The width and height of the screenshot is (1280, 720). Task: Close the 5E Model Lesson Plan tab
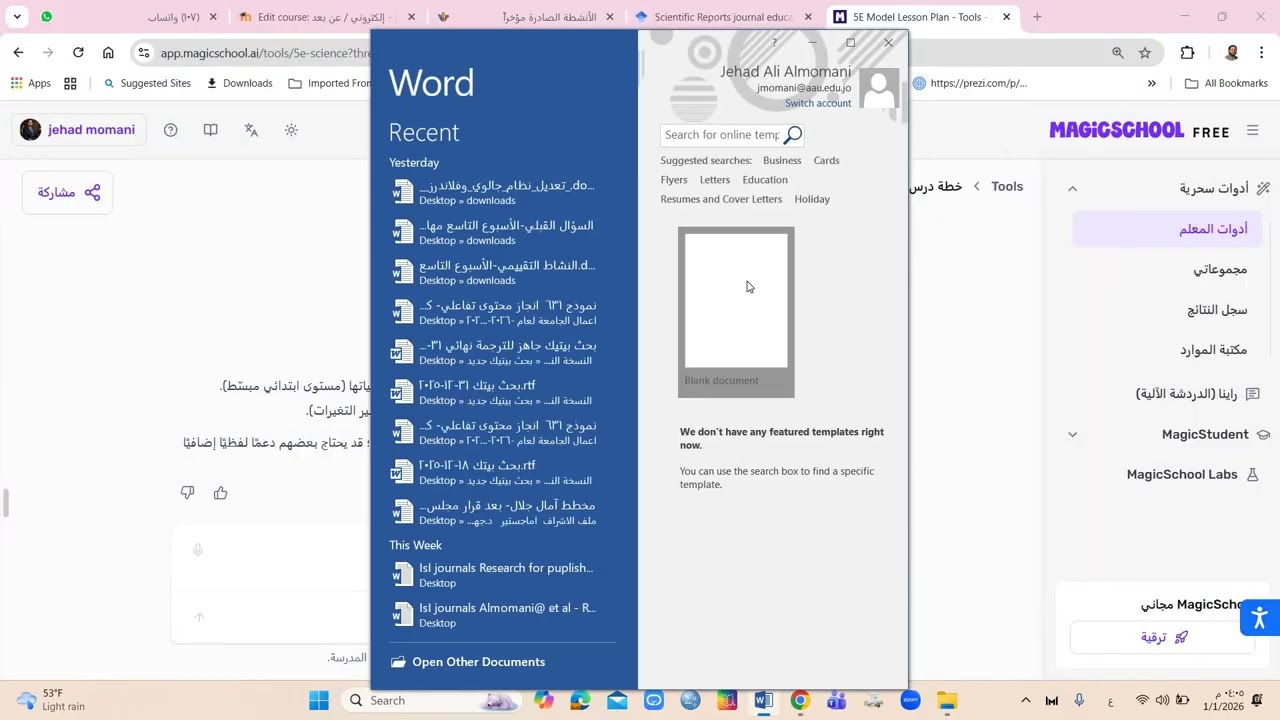coord(1006,17)
